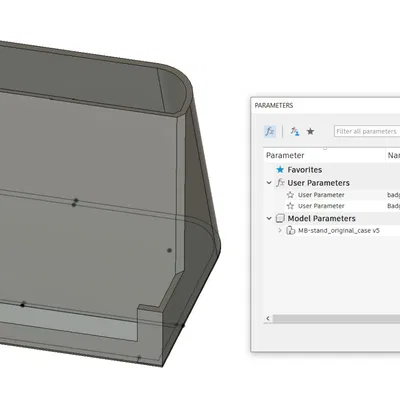Click the User Parameters fx icon
The height and width of the screenshot is (400, 400).
click(280, 183)
